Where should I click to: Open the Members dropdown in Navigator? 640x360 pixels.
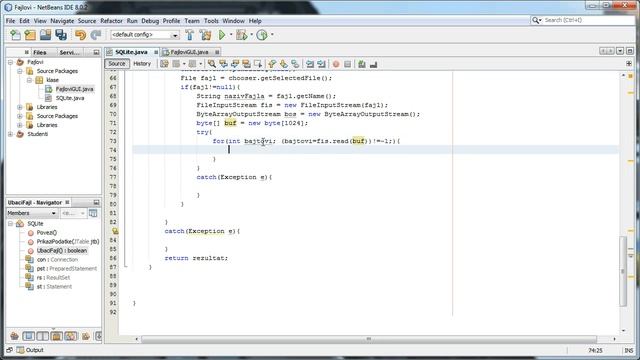click(x=32, y=213)
